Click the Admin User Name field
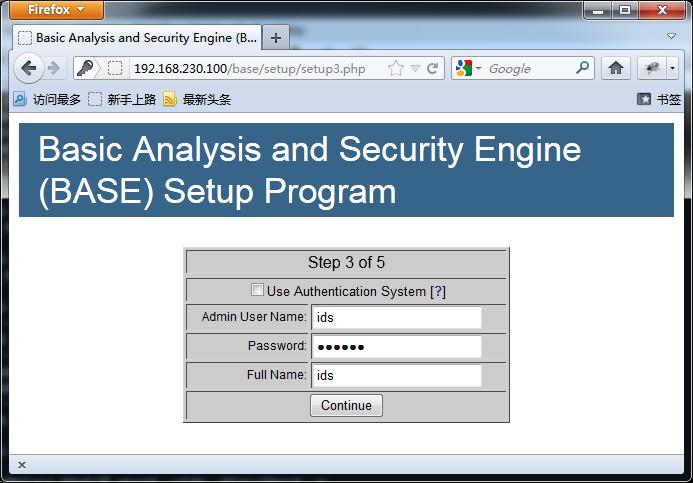The width and height of the screenshot is (693, 483). [x=396, y=318]
